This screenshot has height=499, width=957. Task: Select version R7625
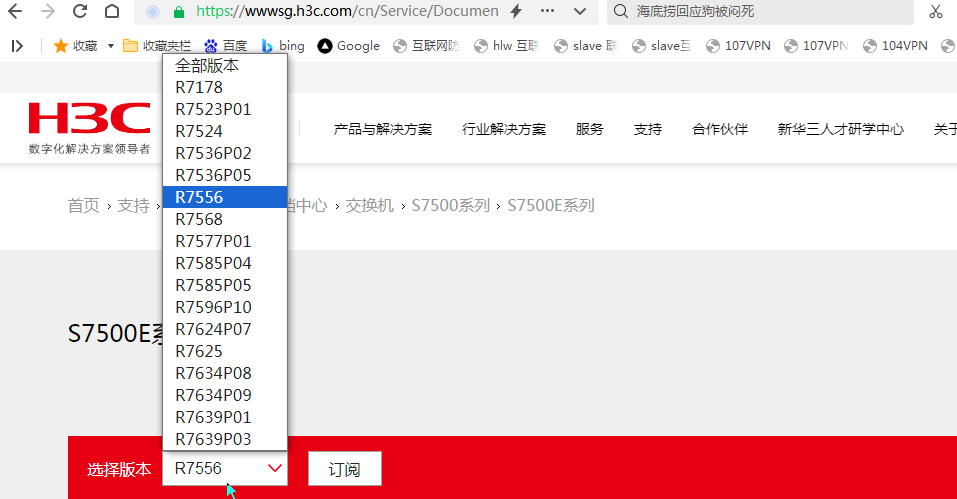click(x=225, y=351)
